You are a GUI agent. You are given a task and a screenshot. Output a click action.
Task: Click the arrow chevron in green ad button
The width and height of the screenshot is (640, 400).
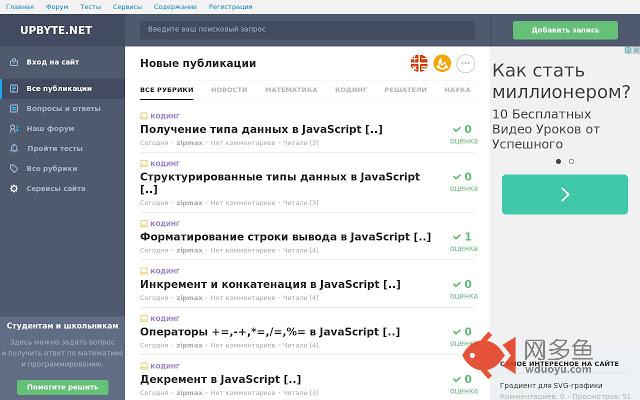tap(565, 195)
